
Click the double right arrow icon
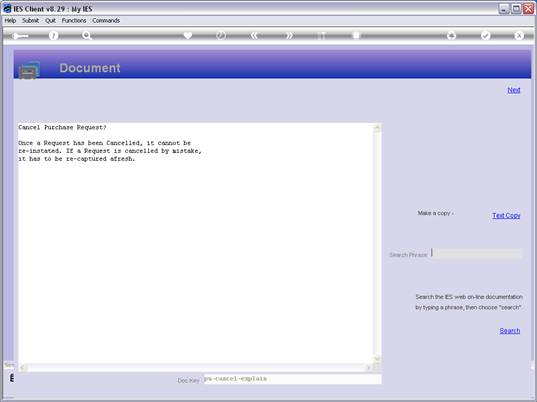click(x=289, y=36)
